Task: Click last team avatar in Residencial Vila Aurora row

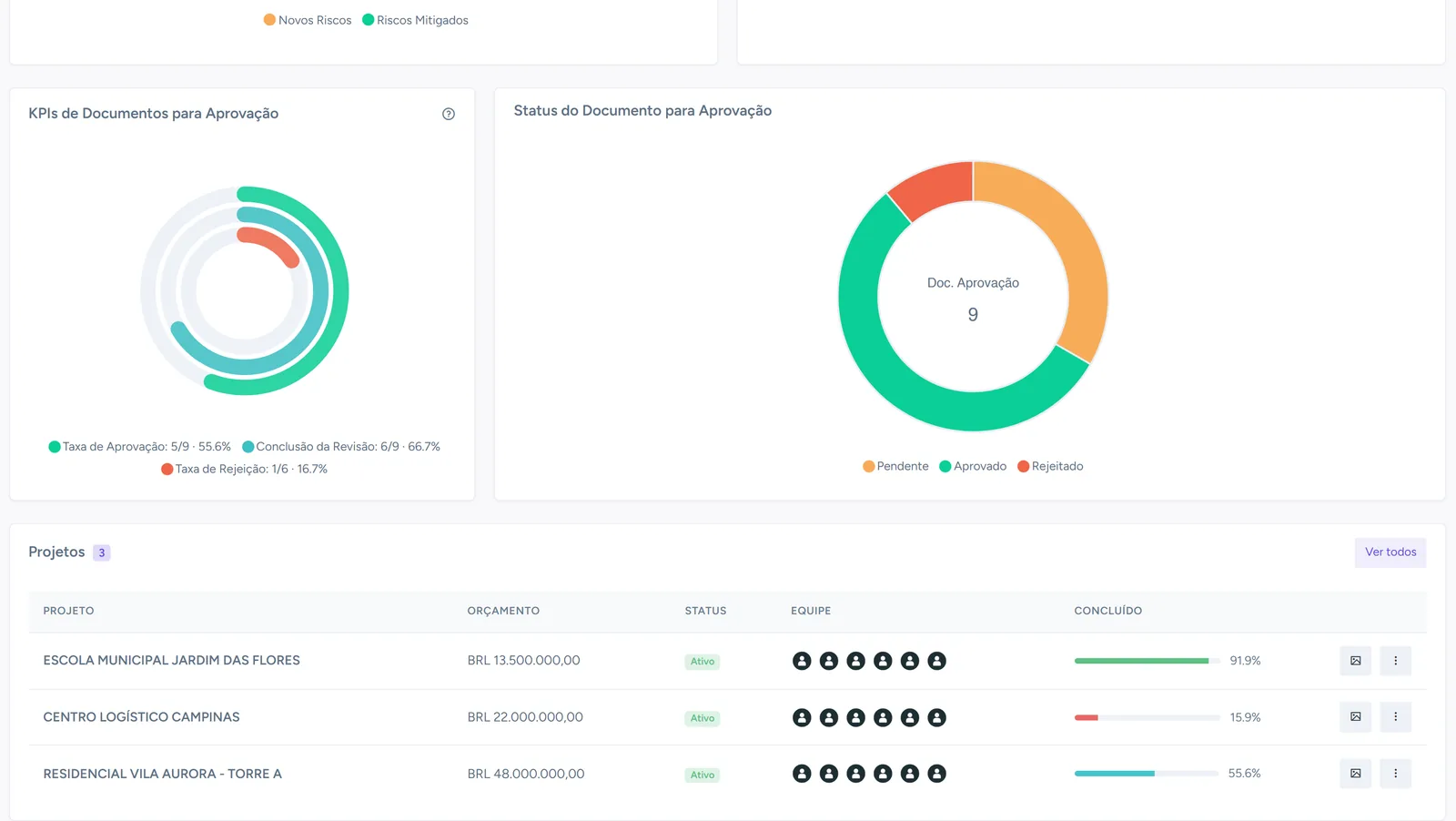Action: 936,774
